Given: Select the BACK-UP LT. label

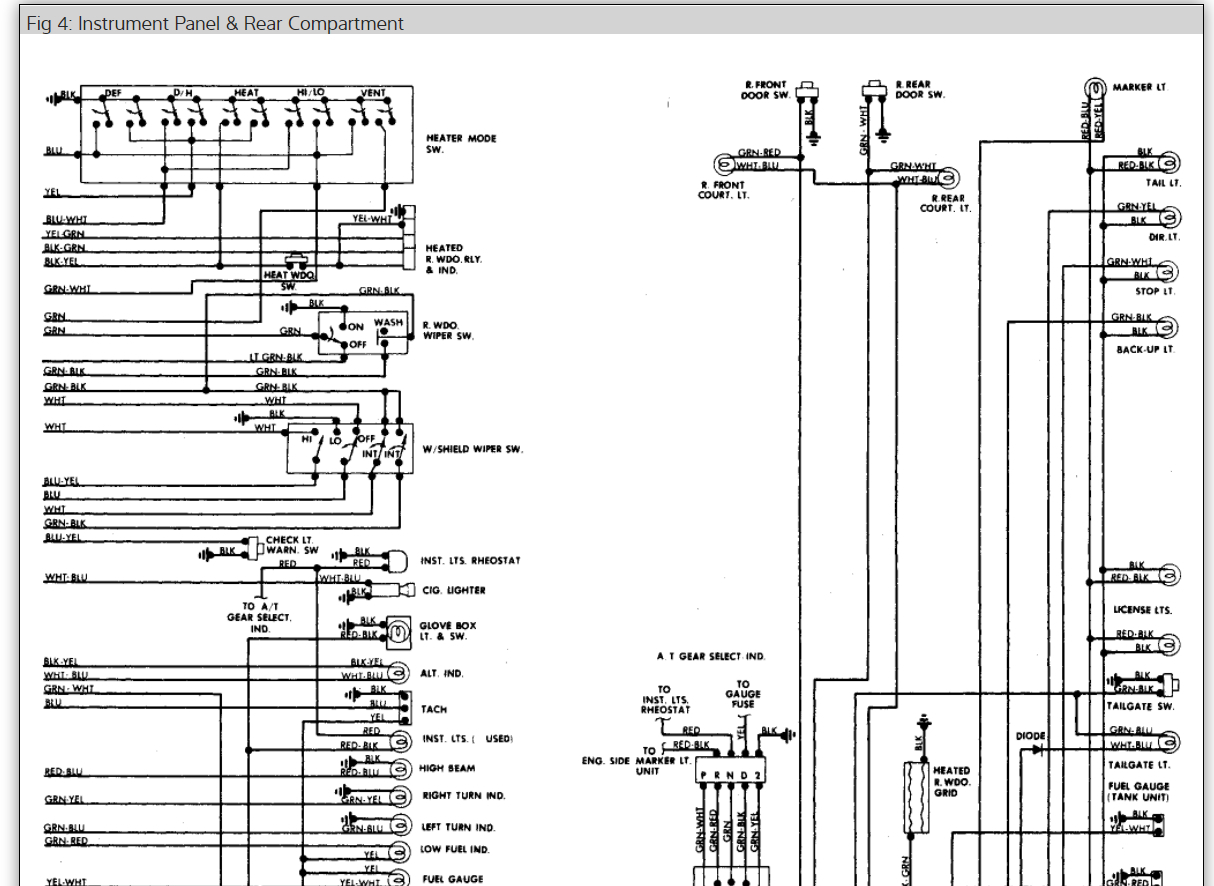Looking at the screenshot, I should [1146, 350].
